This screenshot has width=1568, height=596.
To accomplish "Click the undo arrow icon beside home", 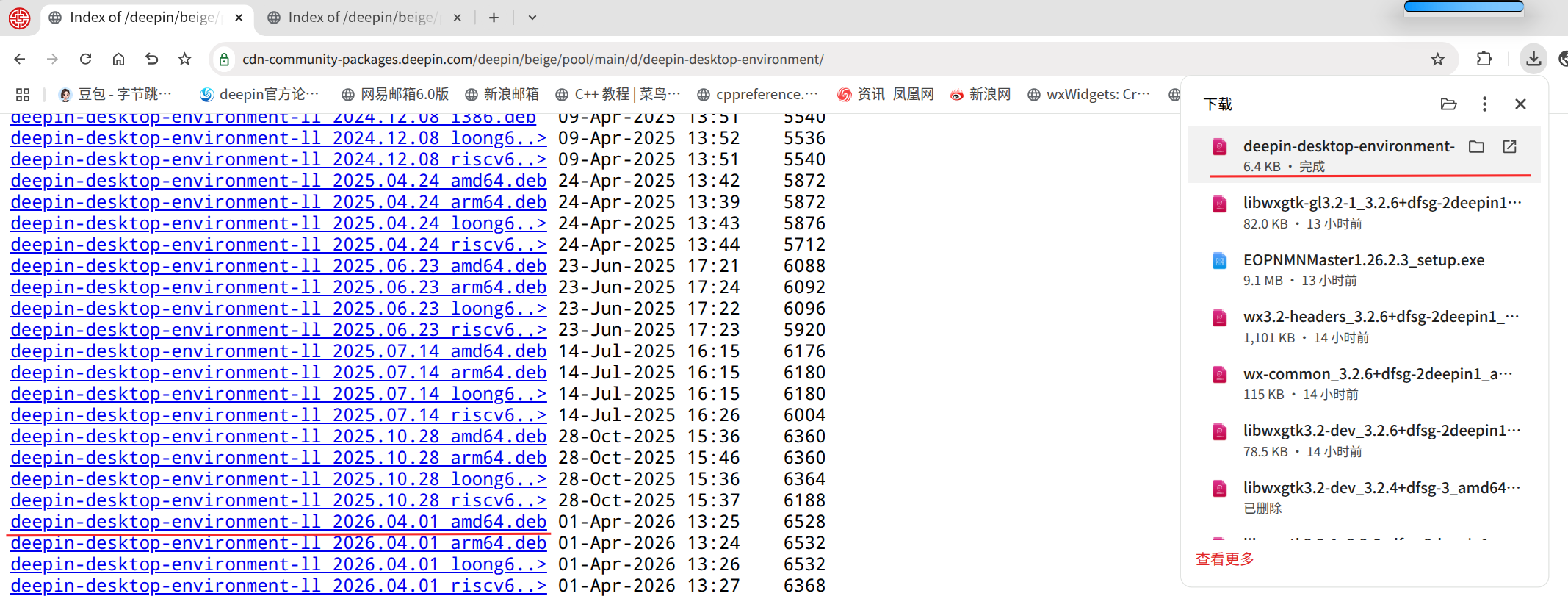I will [151, 60].
